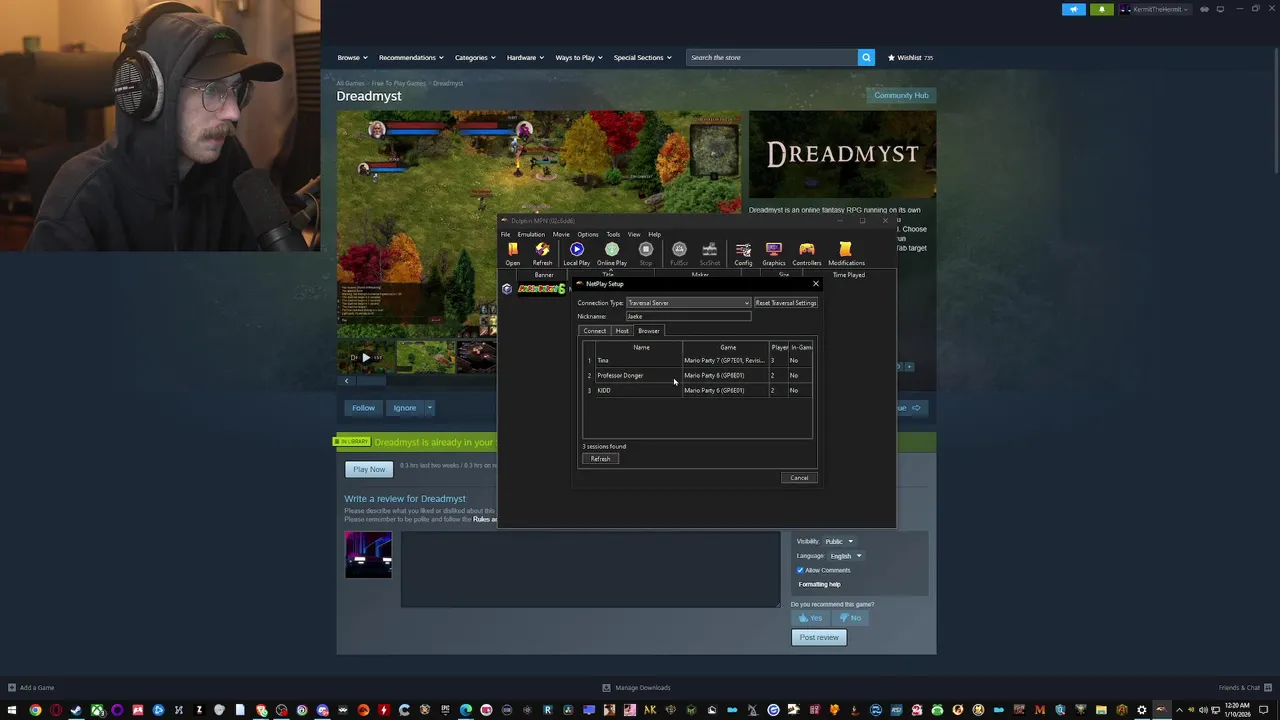Click Reset Traversal Settings button

tap(786, 303)
